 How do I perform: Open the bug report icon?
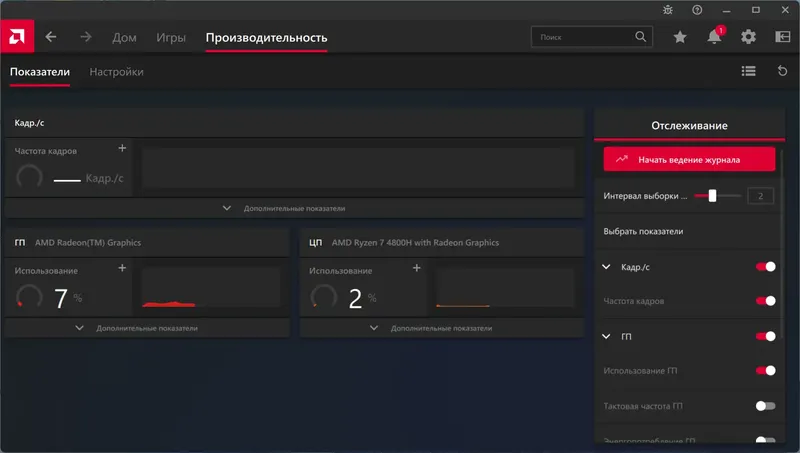(x=667, y=10)
